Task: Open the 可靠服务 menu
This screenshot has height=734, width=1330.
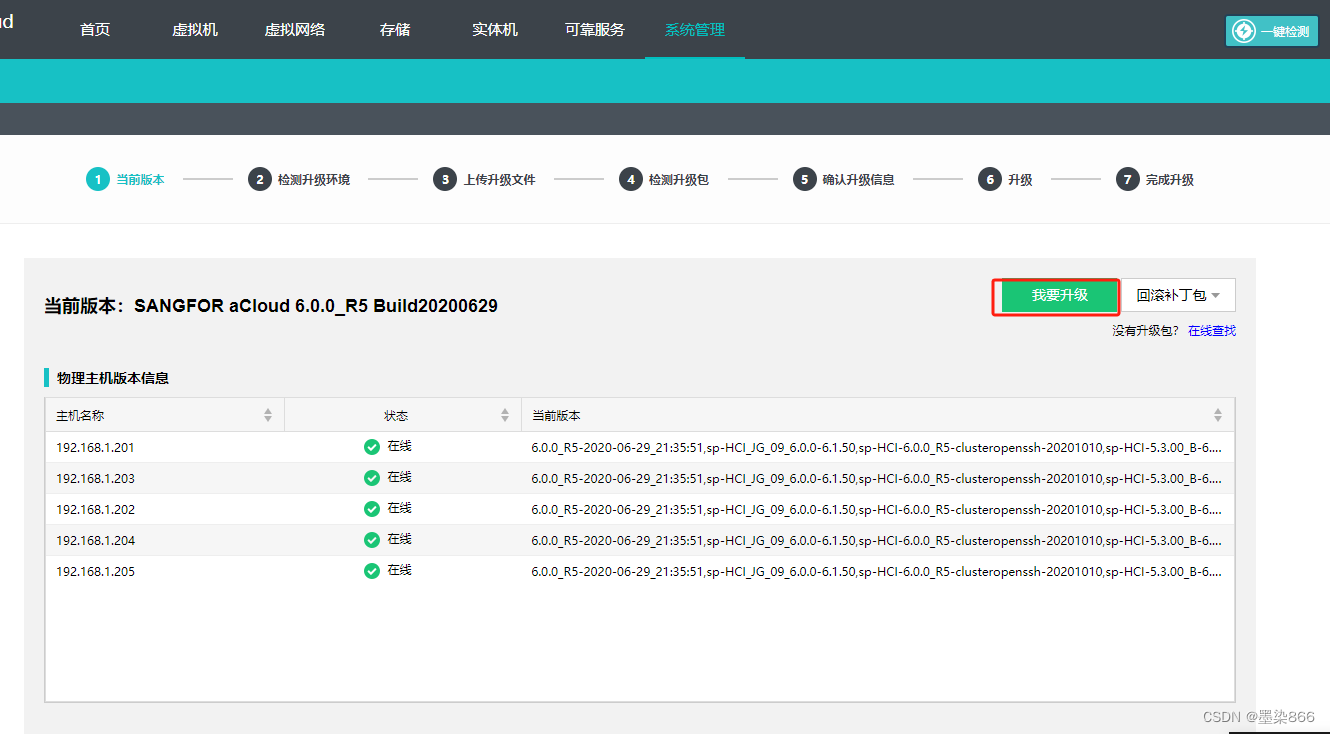Action: click(x=595, y=30)
